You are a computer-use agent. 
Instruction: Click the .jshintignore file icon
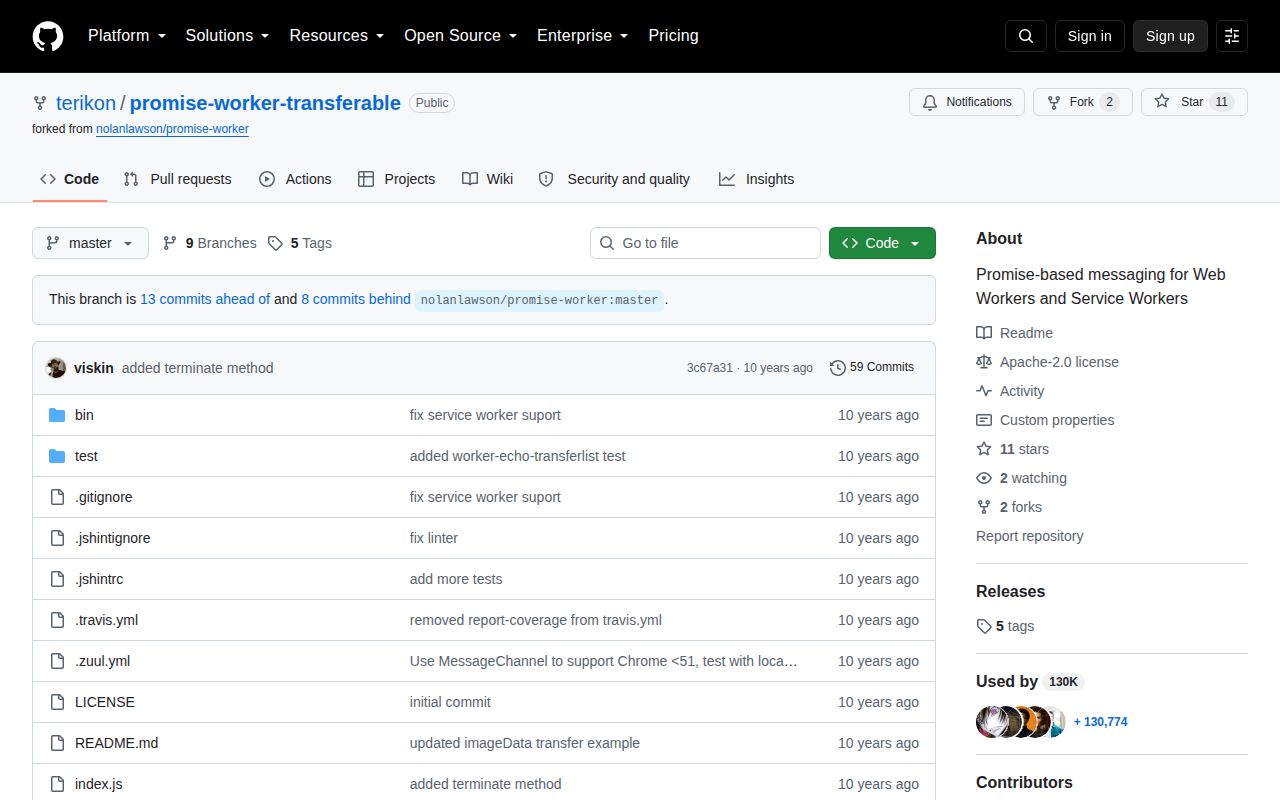pos(57,538)
